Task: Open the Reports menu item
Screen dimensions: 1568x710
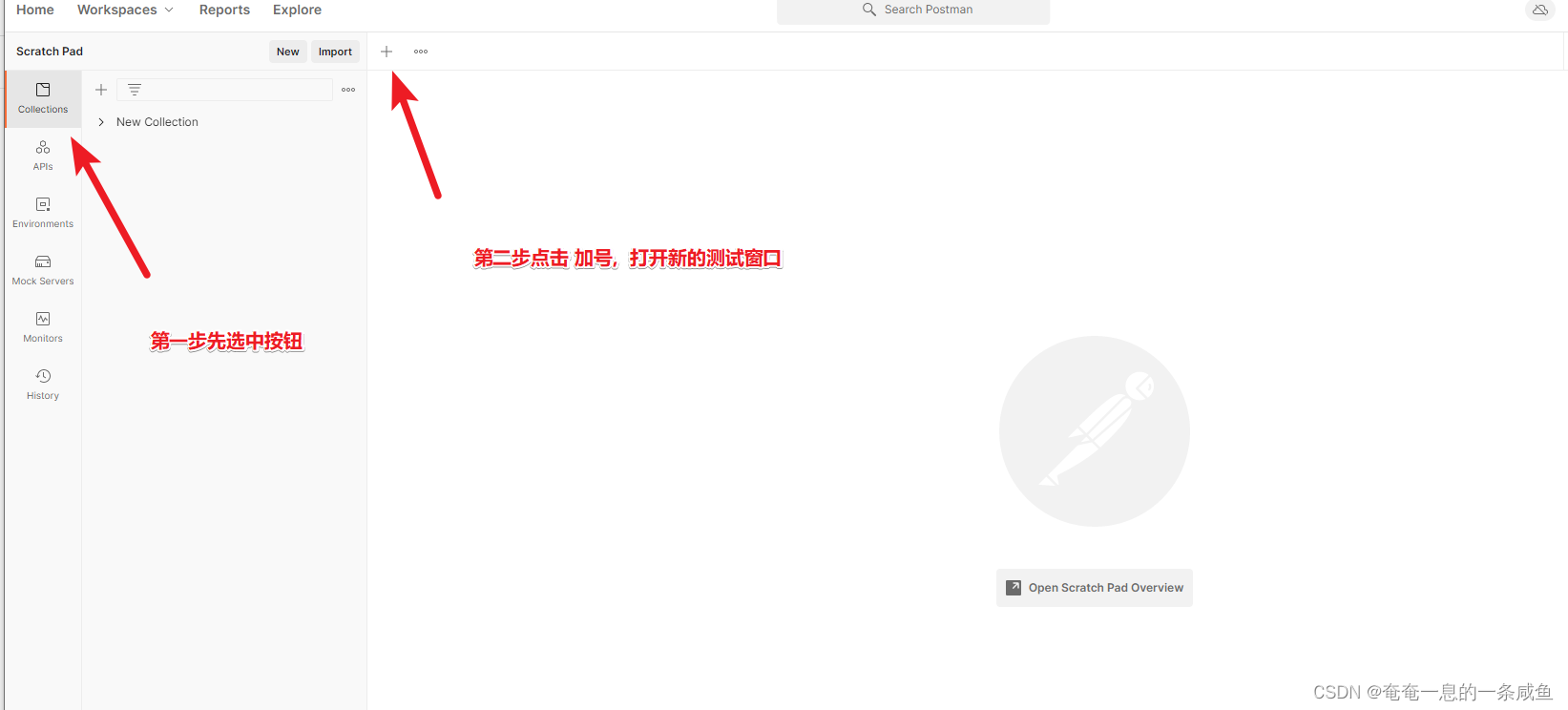Action: pos(224,10)
